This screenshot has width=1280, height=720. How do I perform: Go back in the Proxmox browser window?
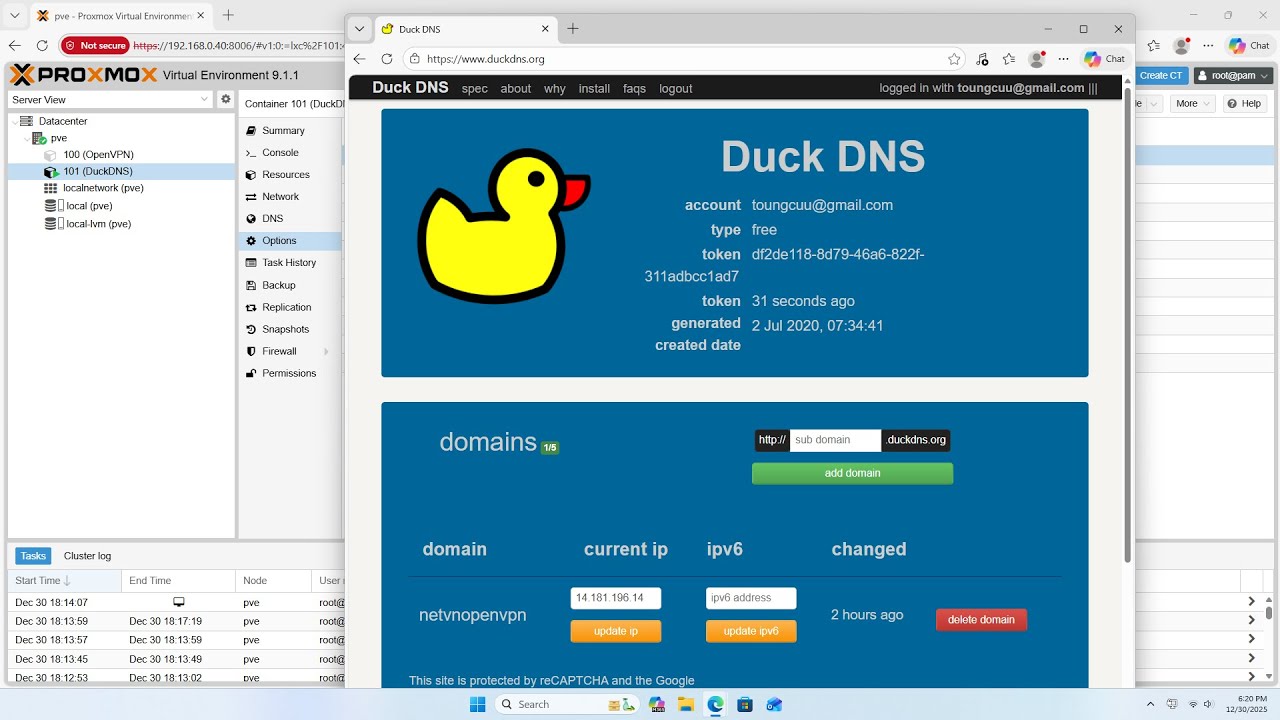(15, 45)
